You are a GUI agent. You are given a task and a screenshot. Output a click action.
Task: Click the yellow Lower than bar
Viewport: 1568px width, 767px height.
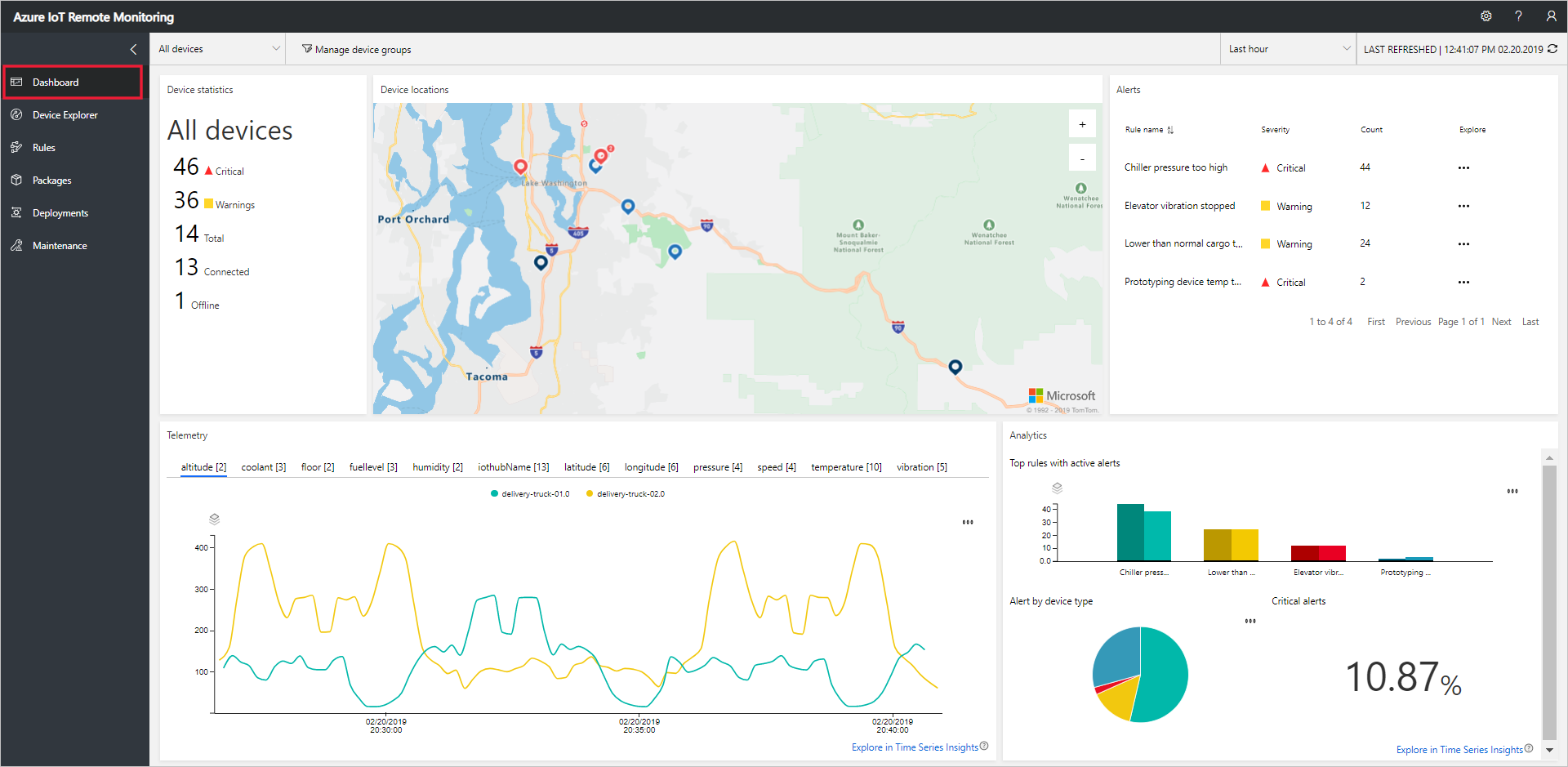1231,545
